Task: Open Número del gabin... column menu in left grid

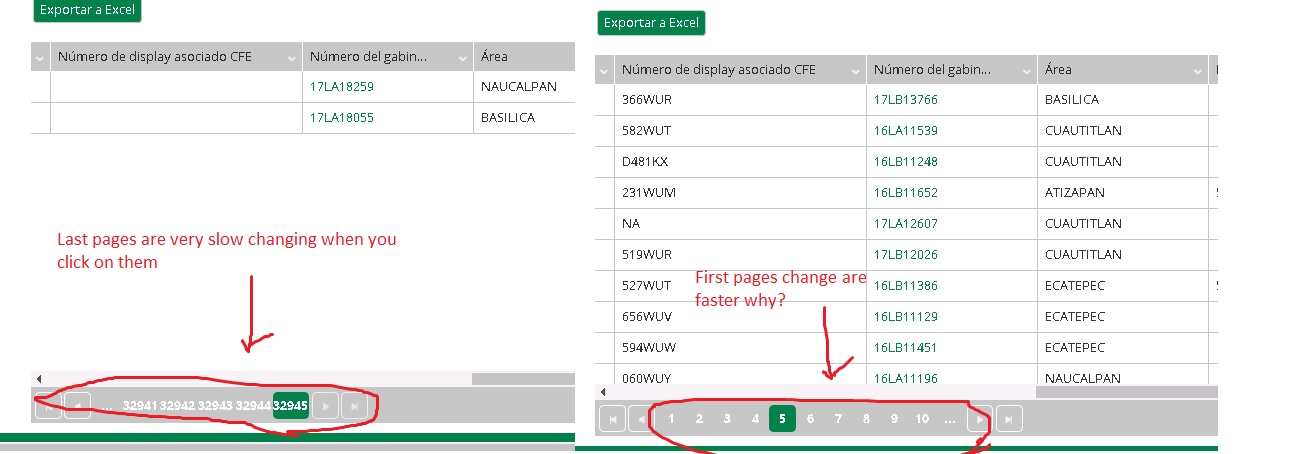Action: (462, 58)
